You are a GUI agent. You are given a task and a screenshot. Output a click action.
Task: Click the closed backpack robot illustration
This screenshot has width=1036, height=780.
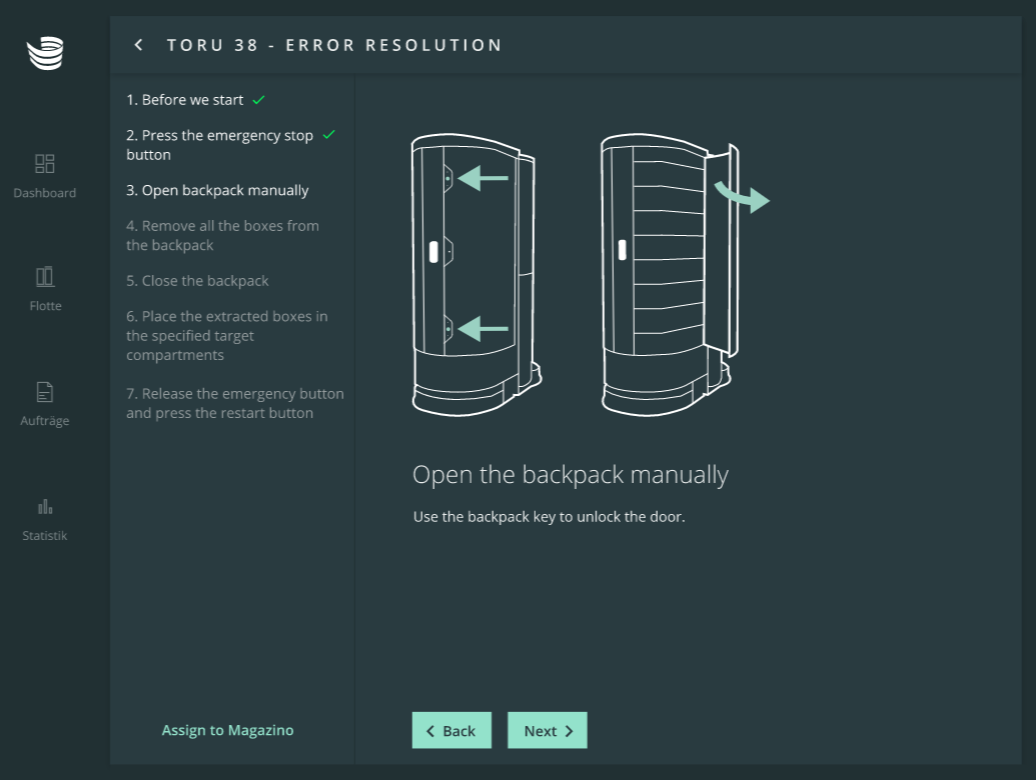(x=477, y=275)
